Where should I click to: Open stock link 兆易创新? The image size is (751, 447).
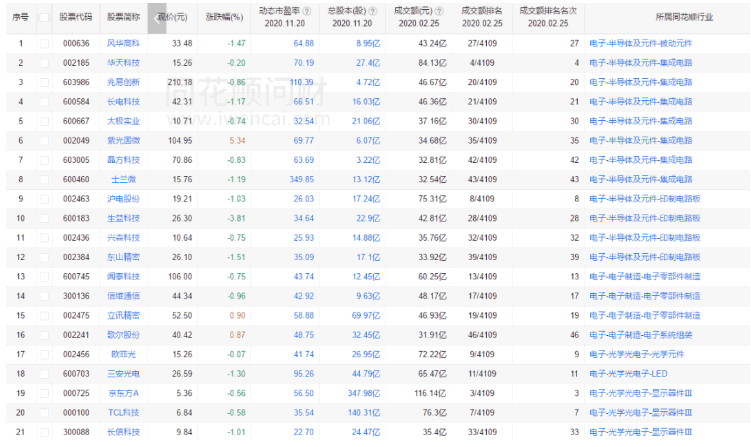tap(124, 82)
